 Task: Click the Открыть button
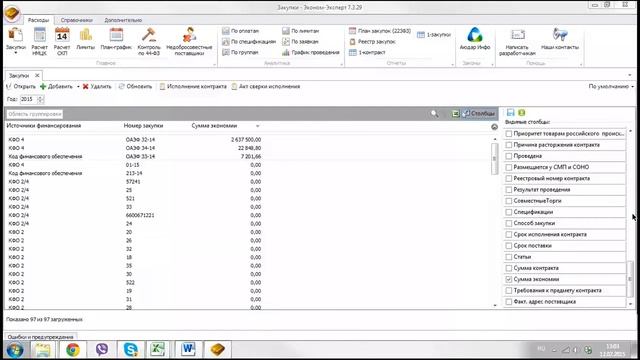[x=21, y=87]
